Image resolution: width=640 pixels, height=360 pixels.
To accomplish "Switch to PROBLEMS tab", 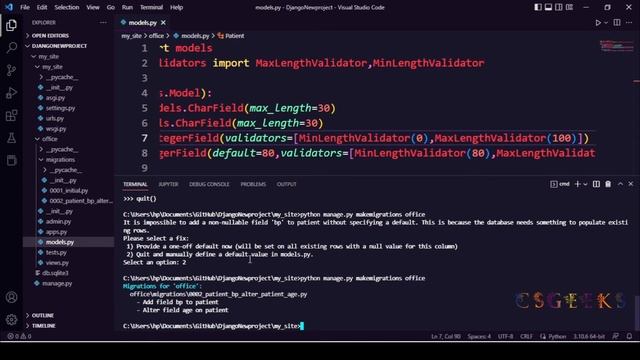I will coord(253,184).
